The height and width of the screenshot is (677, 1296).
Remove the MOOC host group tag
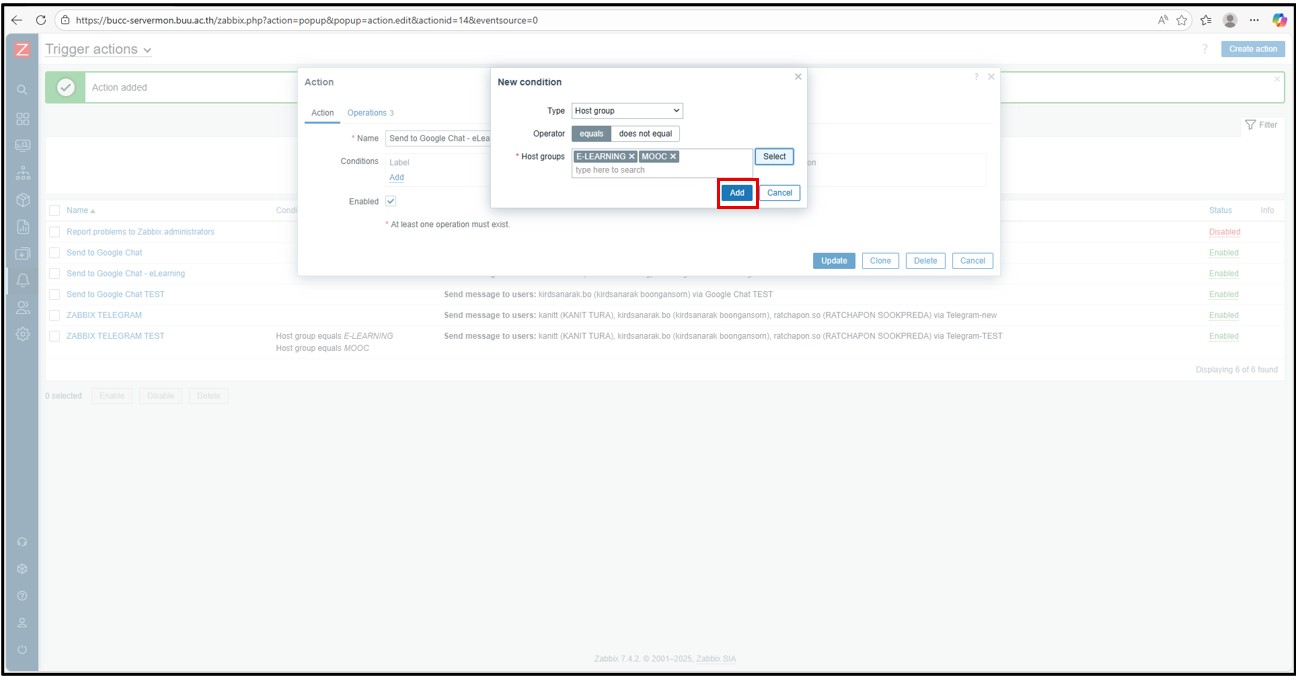click(673, 157)
